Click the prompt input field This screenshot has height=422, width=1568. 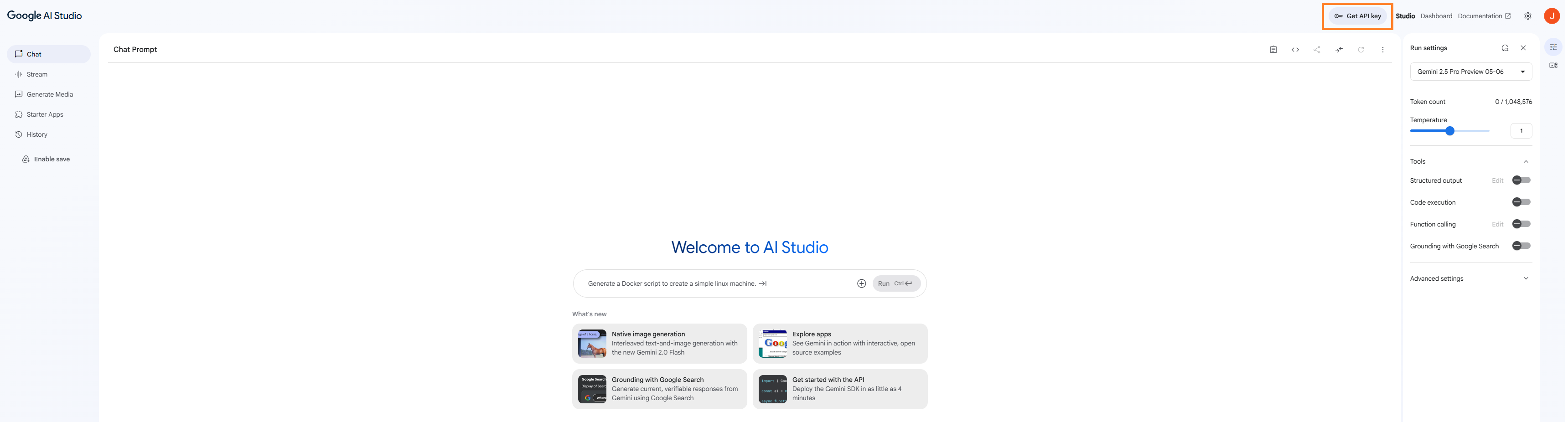(x=717, y=283)
